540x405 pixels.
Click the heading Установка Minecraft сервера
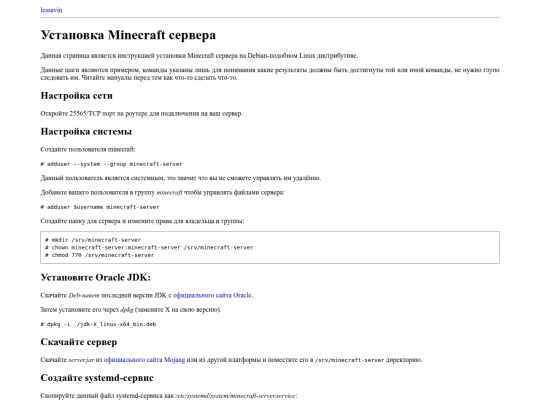pos(128,35)
